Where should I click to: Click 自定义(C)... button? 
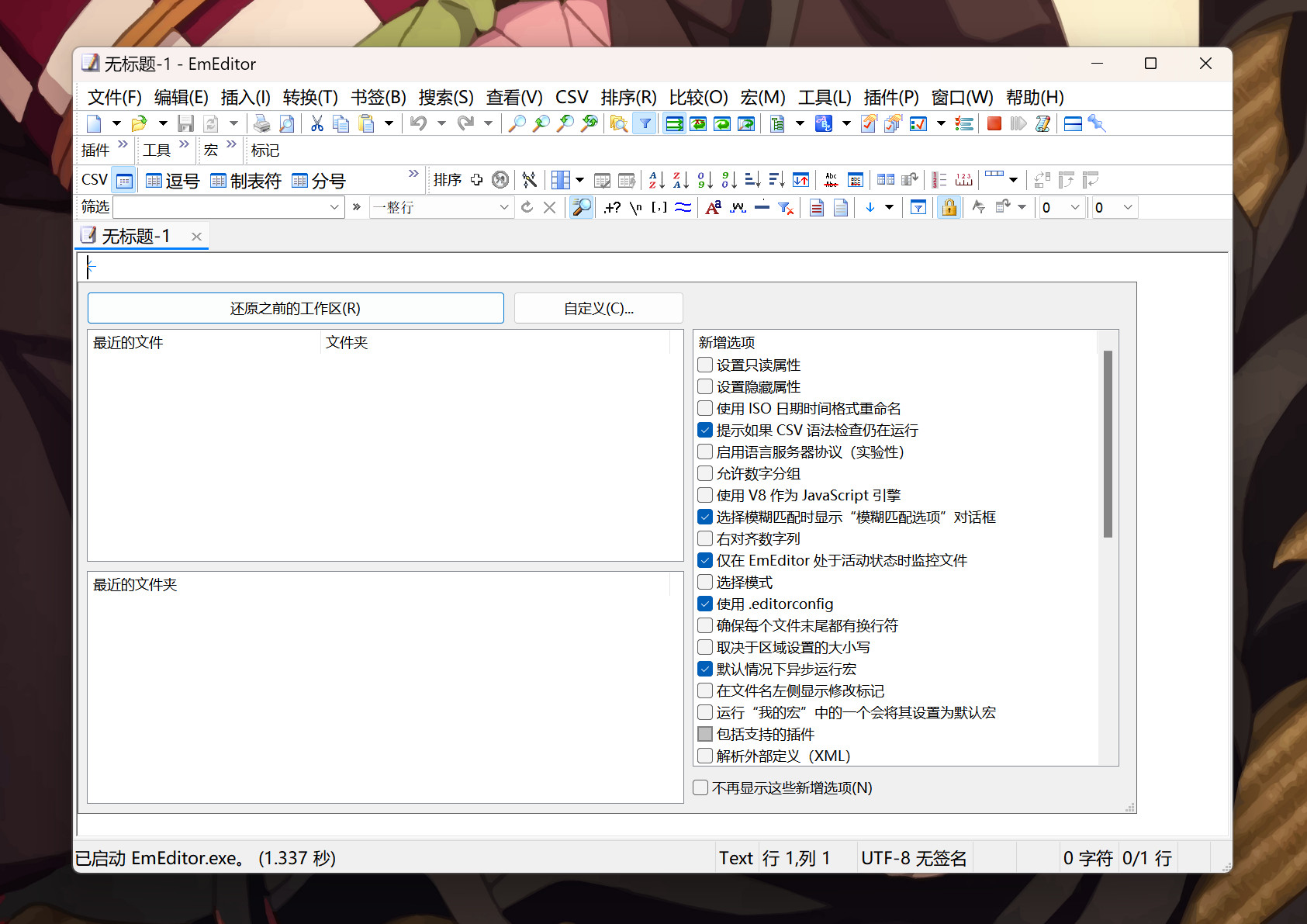click(599, 308)
